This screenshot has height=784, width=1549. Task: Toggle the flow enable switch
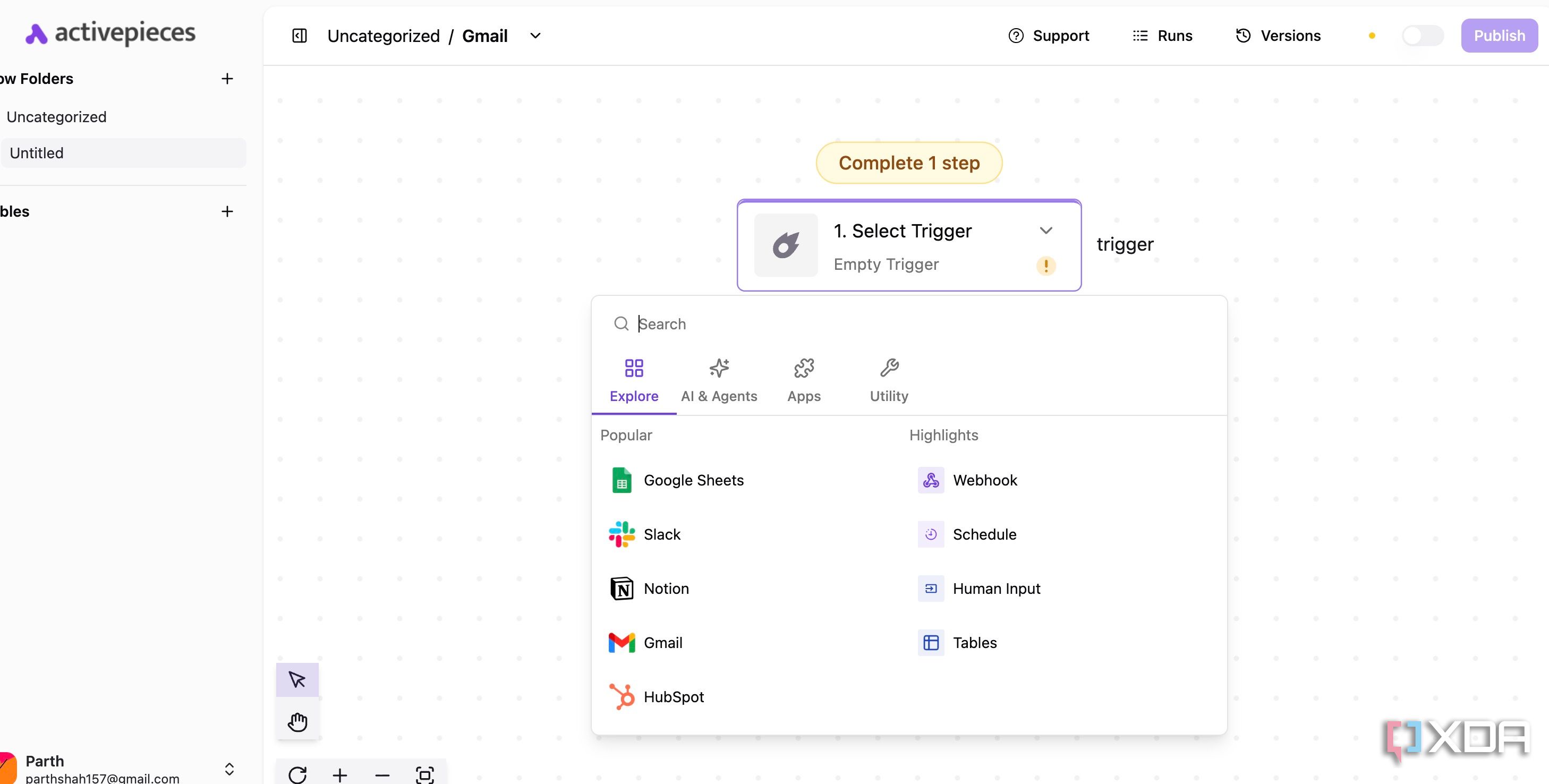tap(1422, 36)
